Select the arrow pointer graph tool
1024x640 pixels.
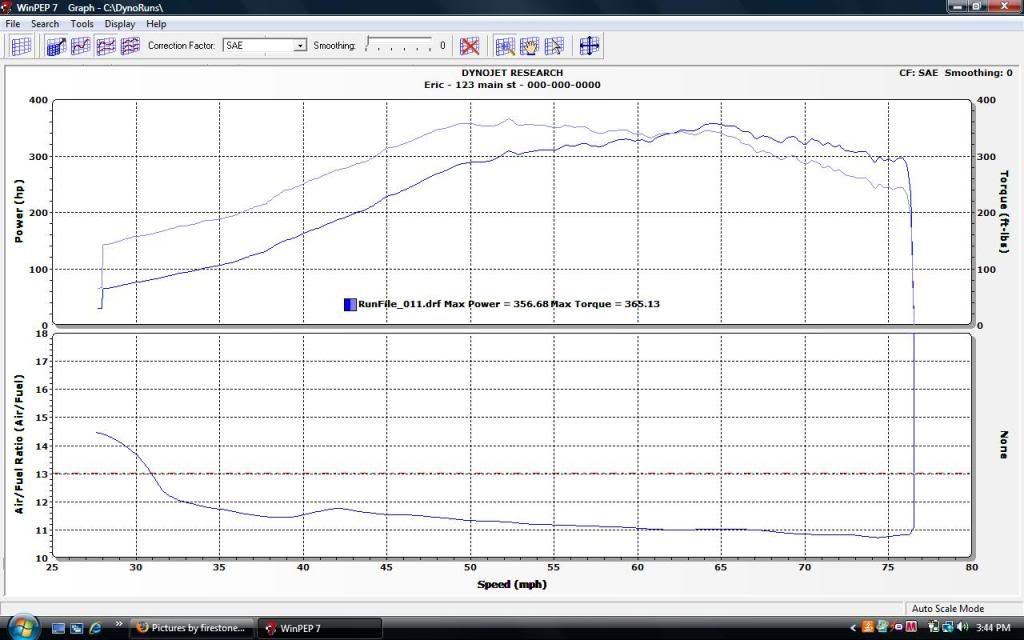(x=553, y=46)
